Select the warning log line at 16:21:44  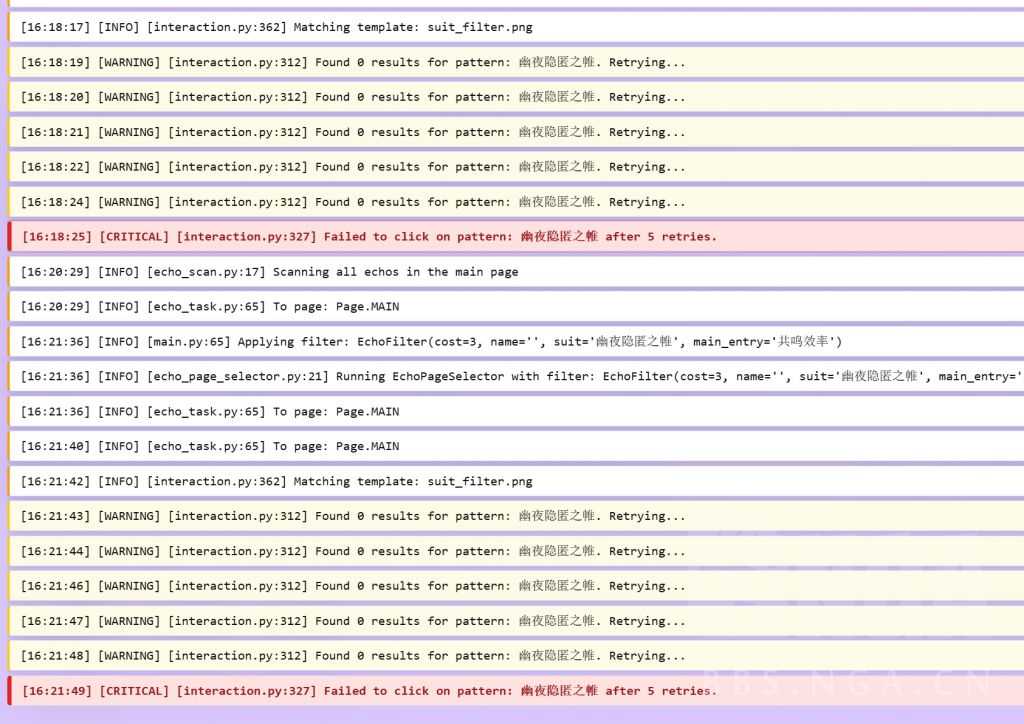click(353, 551)
